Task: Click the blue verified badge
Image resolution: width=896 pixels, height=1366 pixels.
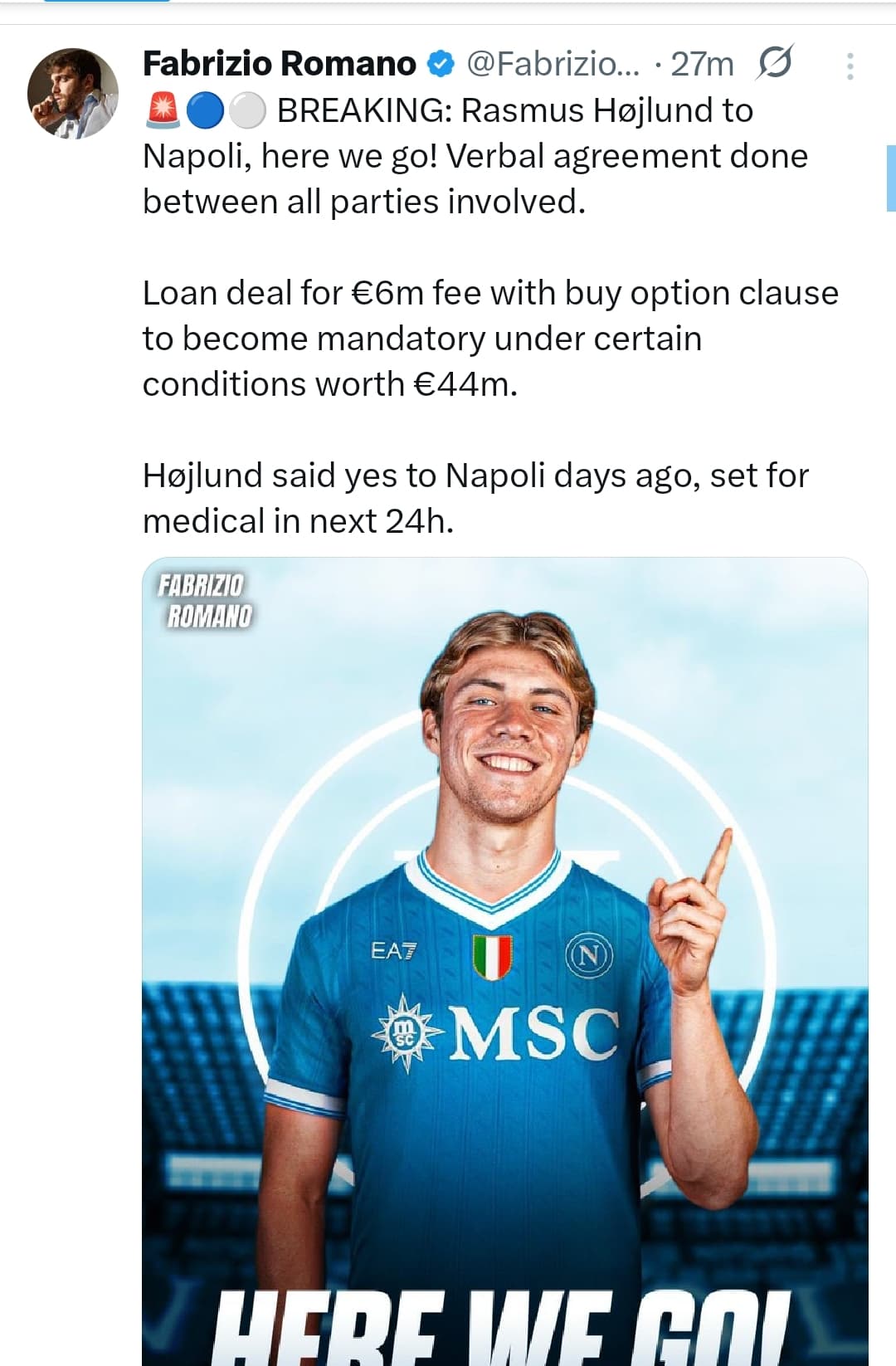Action: click(x=441, y=64)
